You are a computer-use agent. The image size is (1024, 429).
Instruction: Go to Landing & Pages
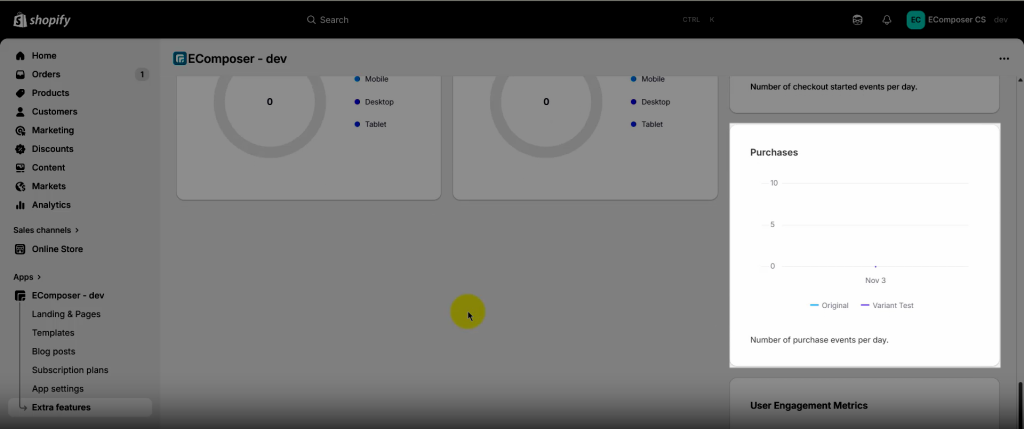[x=66, y=314]
